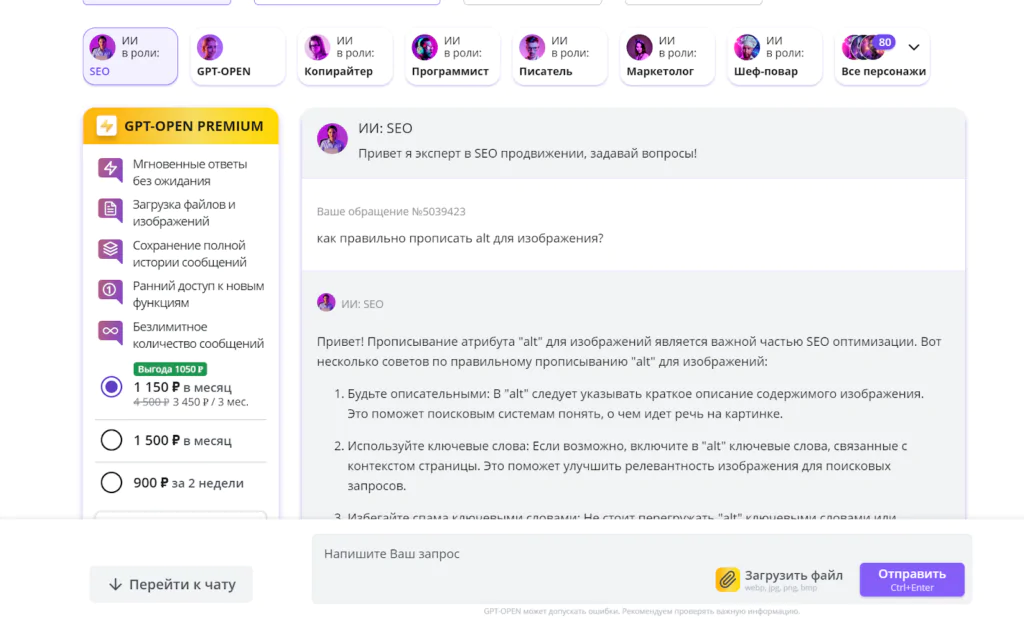Screen dimensions: 1024x618
Task: Switch to the Программист AI role
Action: pos(452,57)
